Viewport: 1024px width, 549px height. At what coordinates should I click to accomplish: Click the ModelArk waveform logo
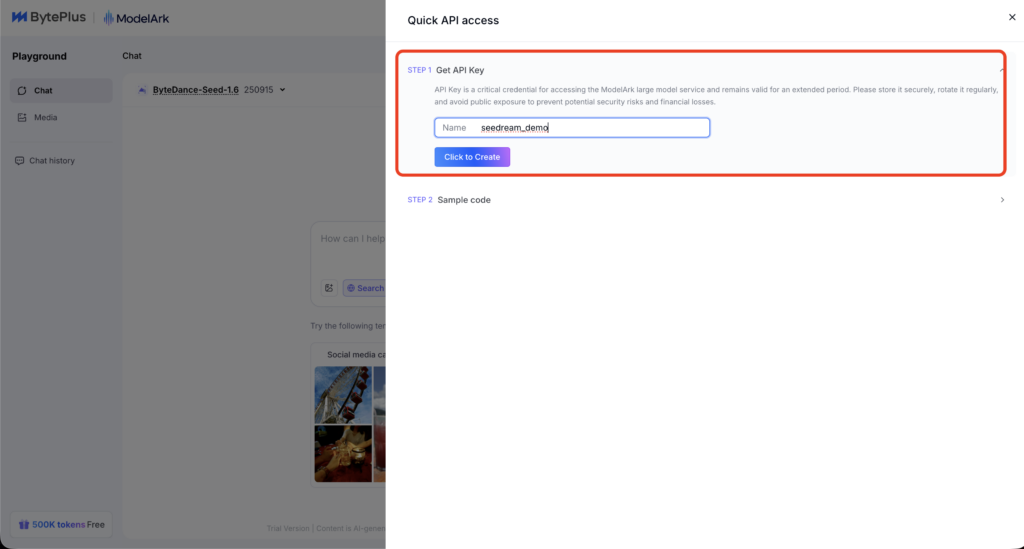[108, 18]
